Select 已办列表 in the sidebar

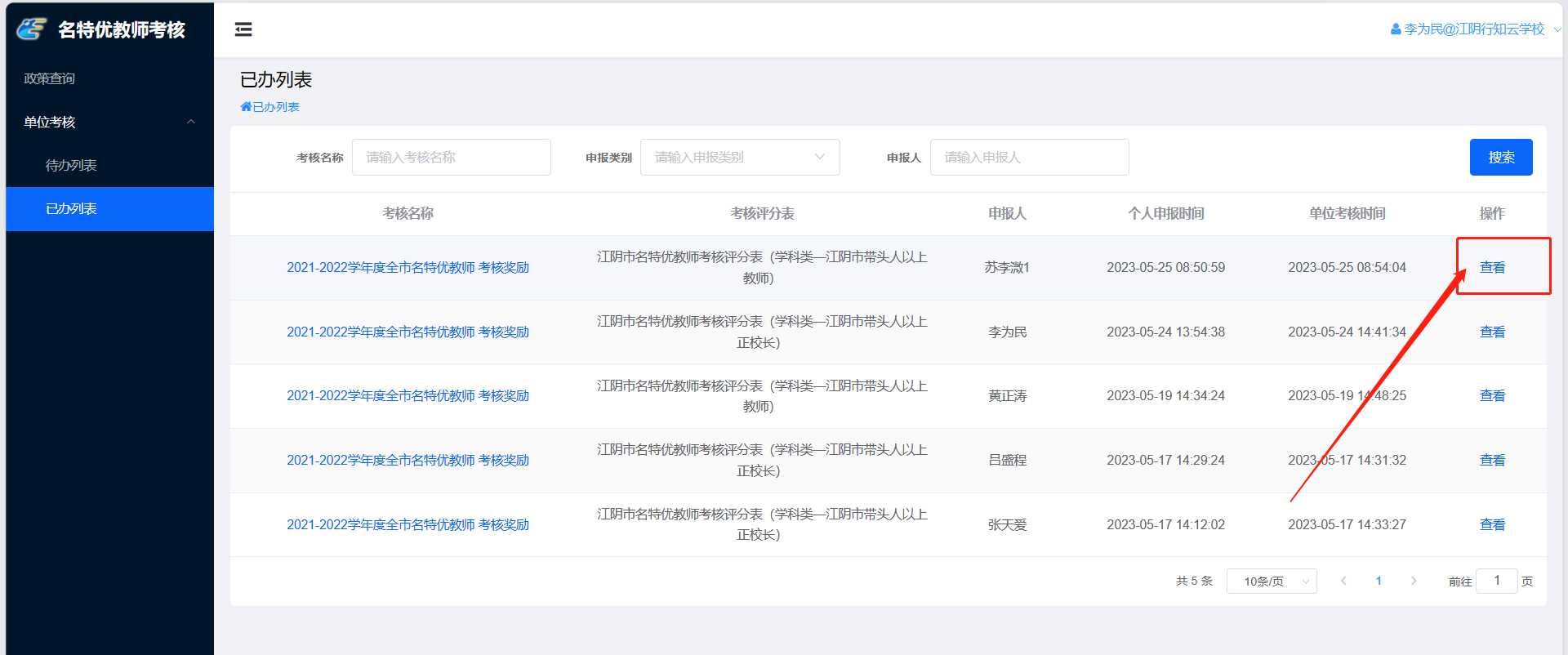click(x=71, y=208)
